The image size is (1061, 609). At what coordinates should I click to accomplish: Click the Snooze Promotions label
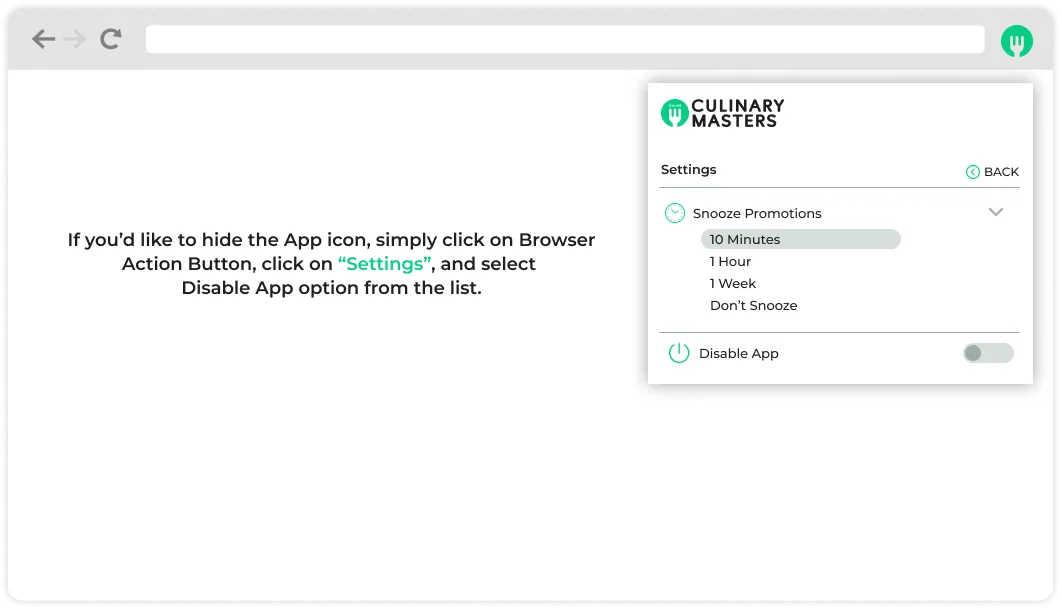coord(757,213)
